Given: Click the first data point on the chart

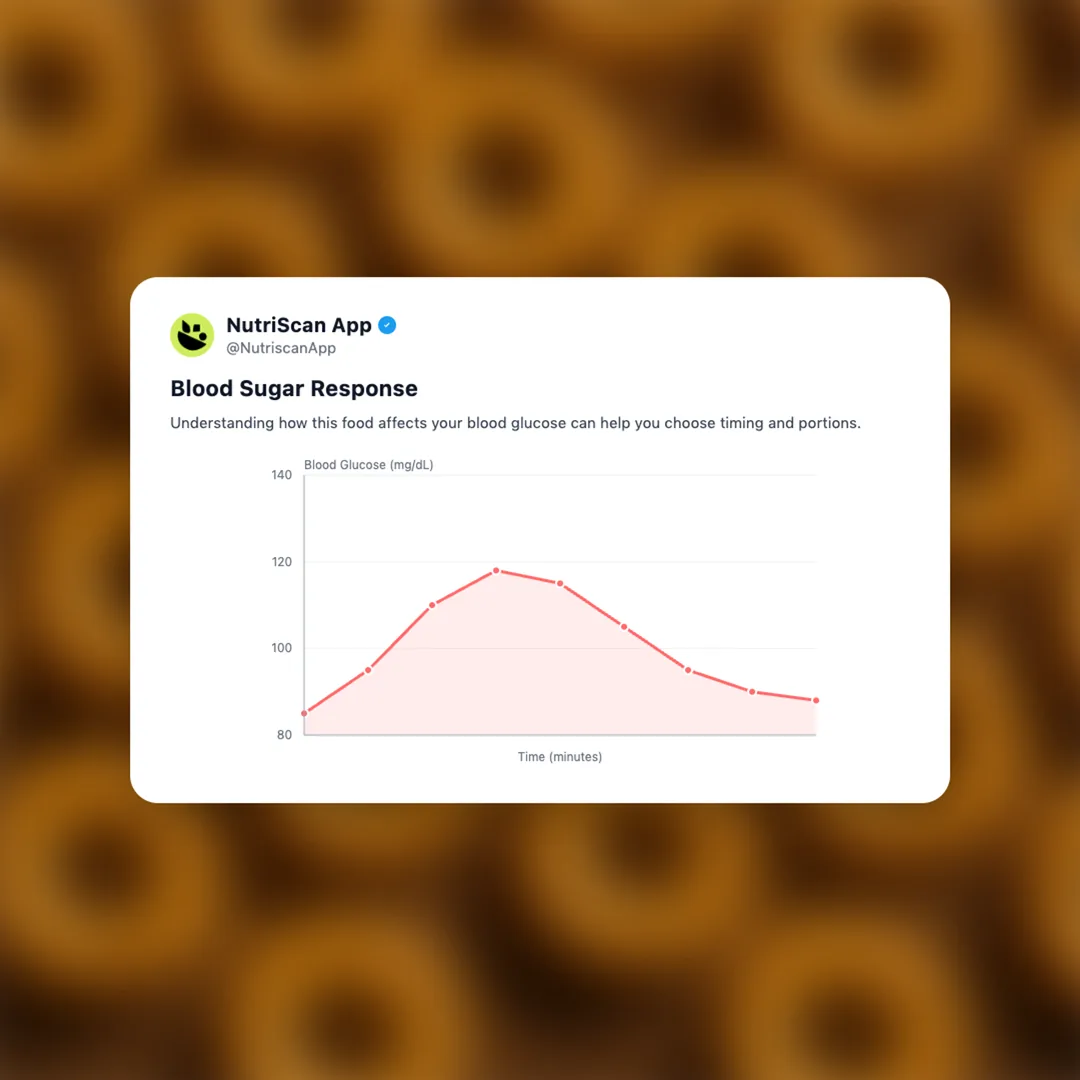Looking at the screenshot, I should (x=304, y=713).
